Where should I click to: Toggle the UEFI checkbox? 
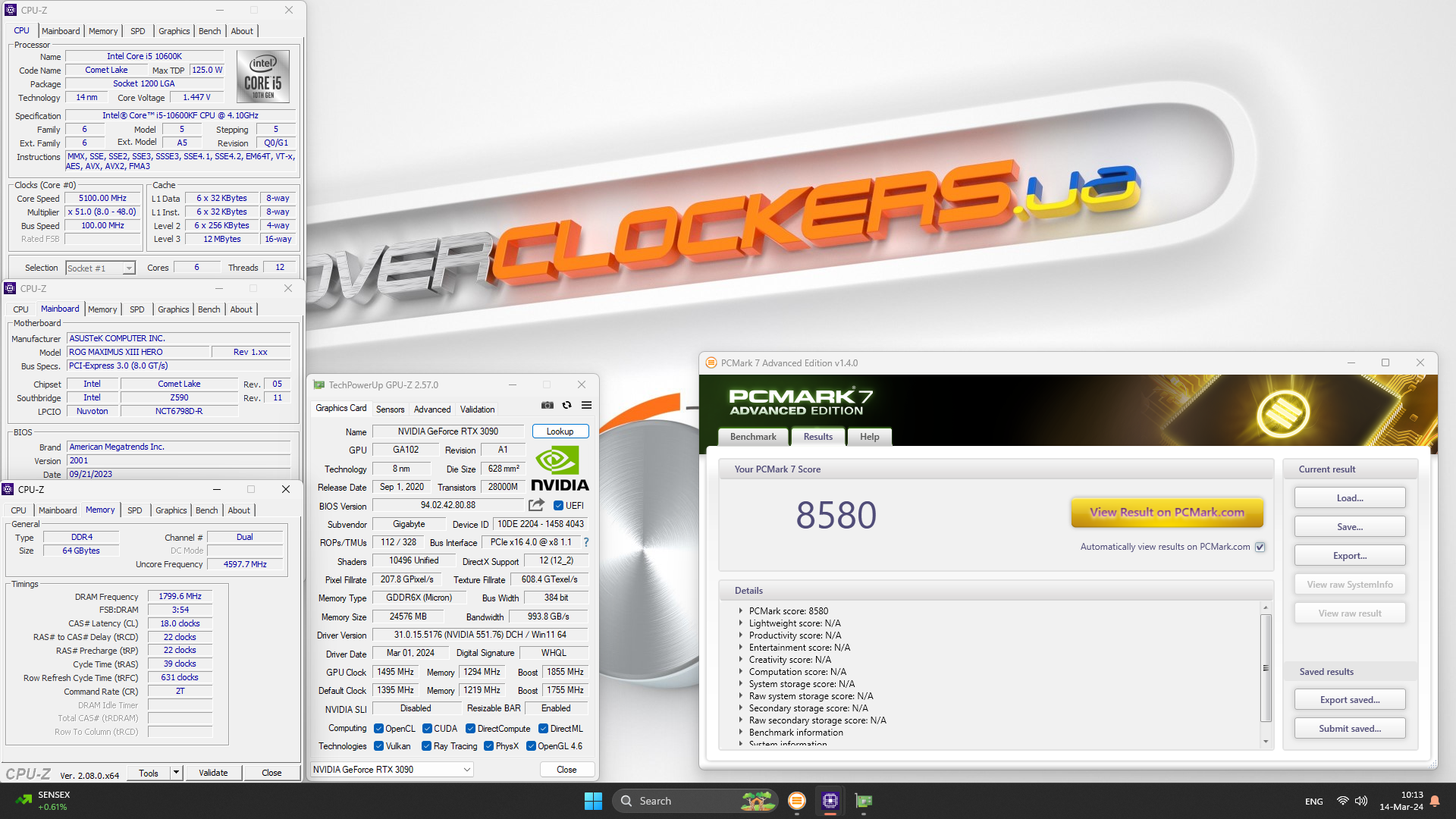coord(558,506)
